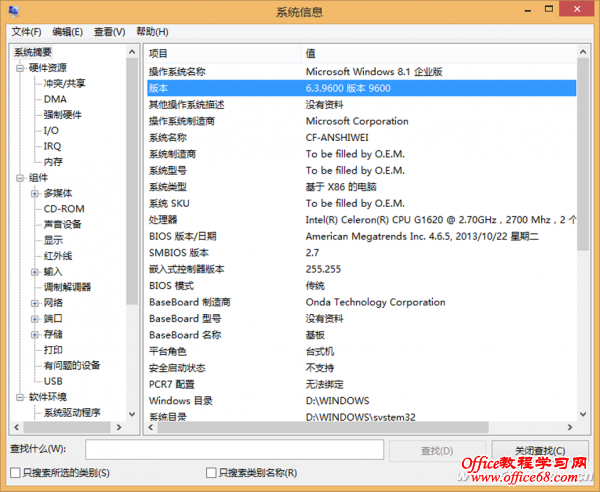Select 系统摘要 in the tree

tap(33, 52)
